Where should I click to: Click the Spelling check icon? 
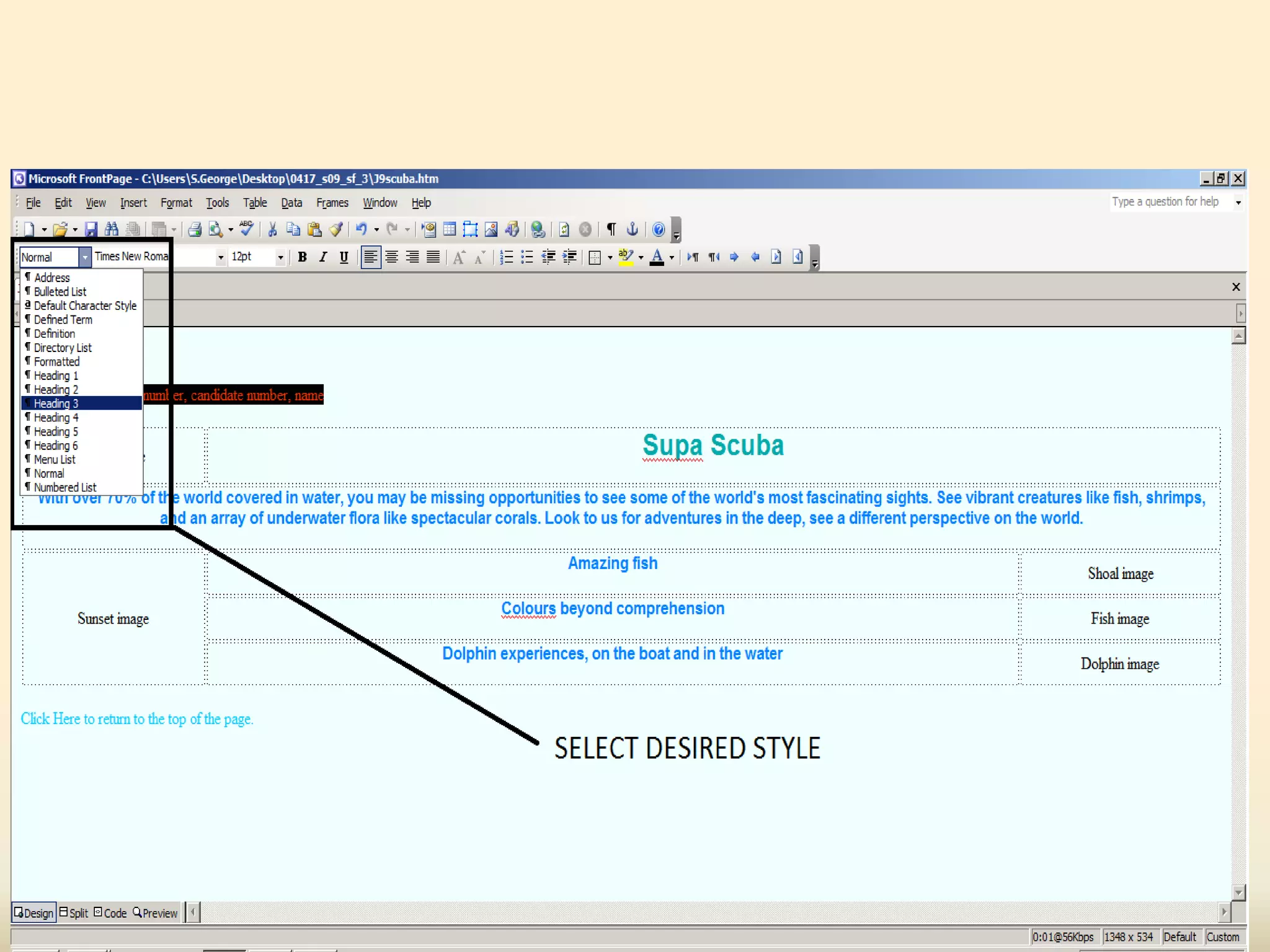(x=246, y=229)
